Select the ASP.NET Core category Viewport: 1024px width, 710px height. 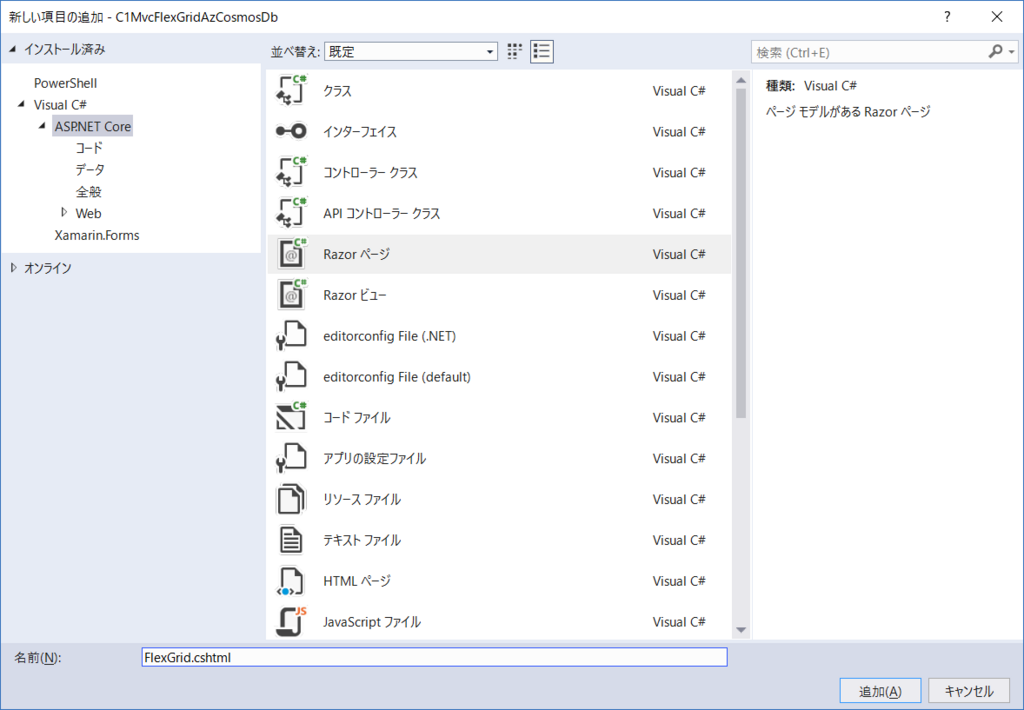click(x=93, y=126)
